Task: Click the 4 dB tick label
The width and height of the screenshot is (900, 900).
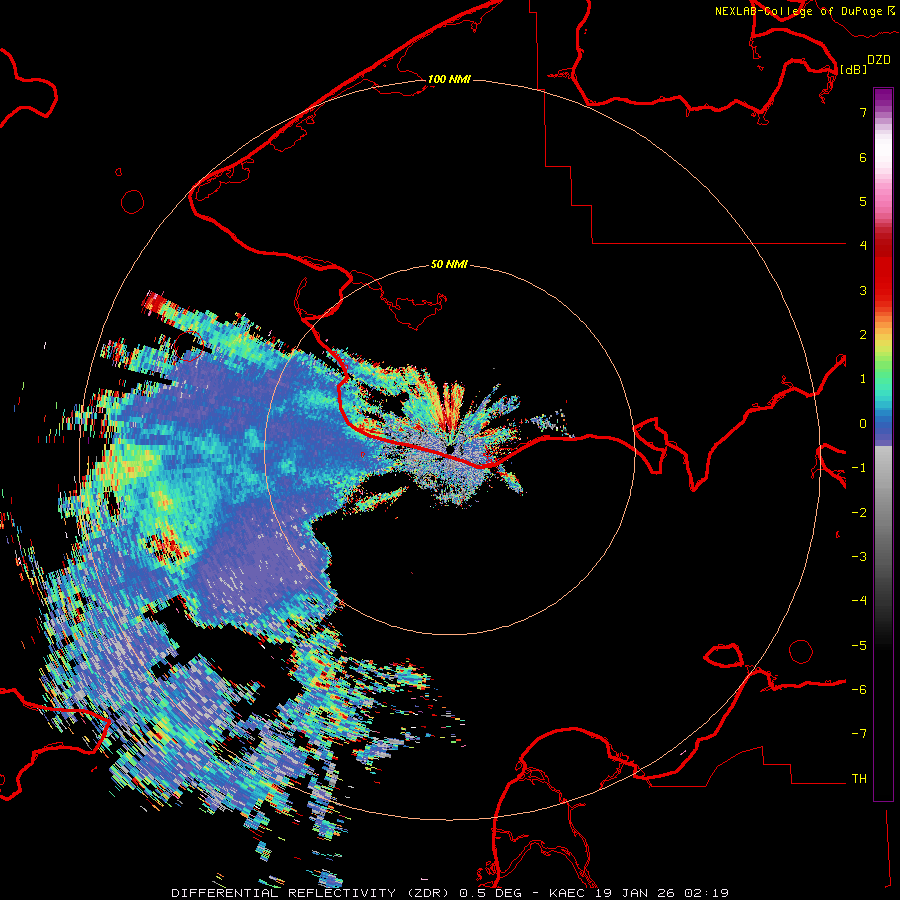Action: 863,246
